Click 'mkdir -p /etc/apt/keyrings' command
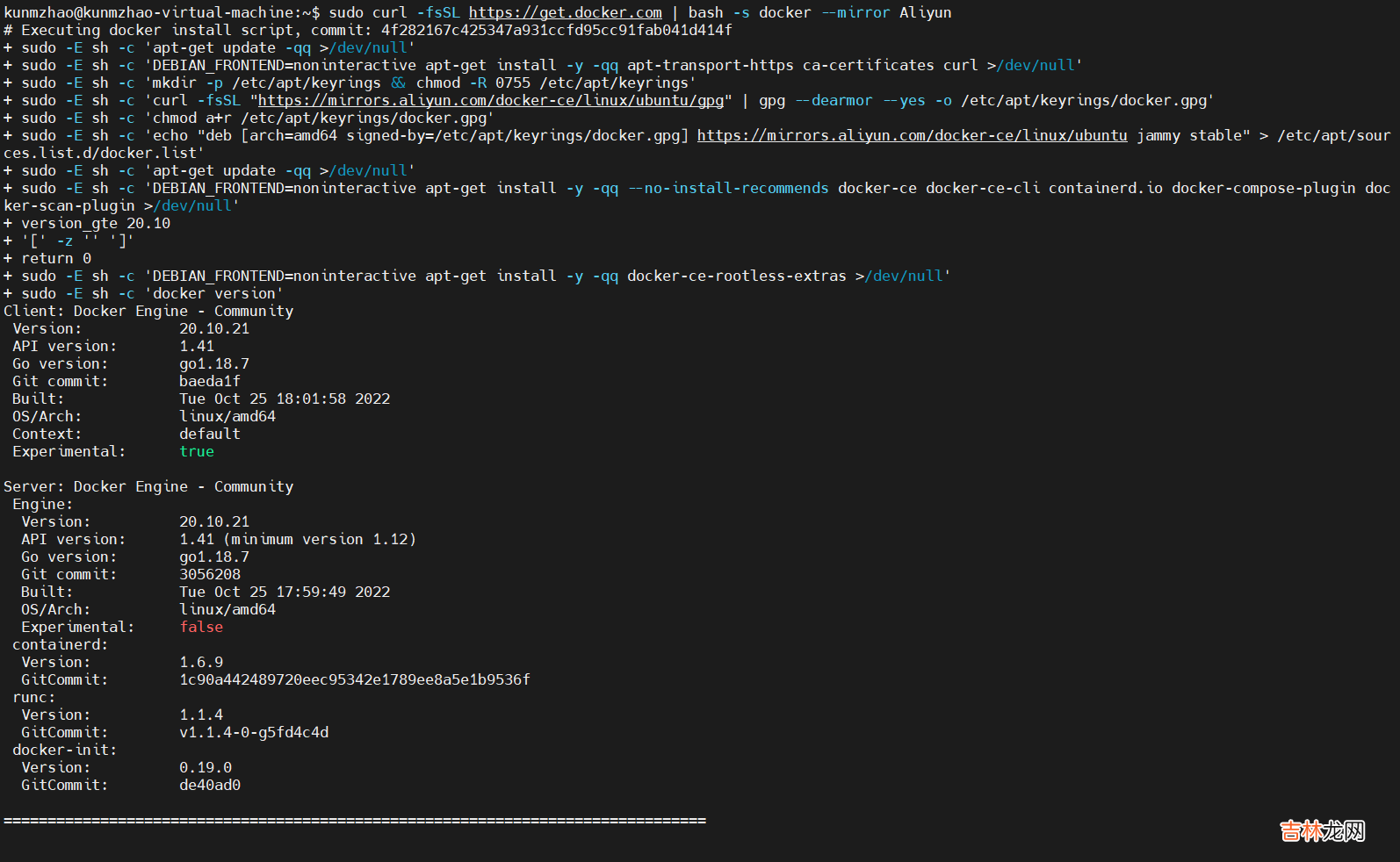Image resolution: width=1400 pixels, height=862 pixels. coord(267,83)
